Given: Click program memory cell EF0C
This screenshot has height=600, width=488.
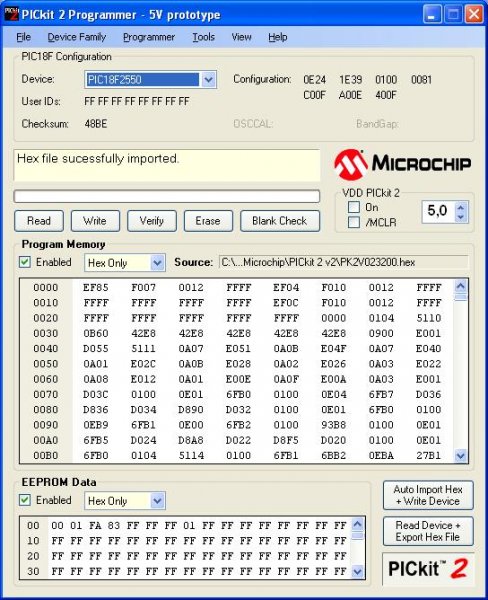Looking at the screenshot, I should [286, 303].
